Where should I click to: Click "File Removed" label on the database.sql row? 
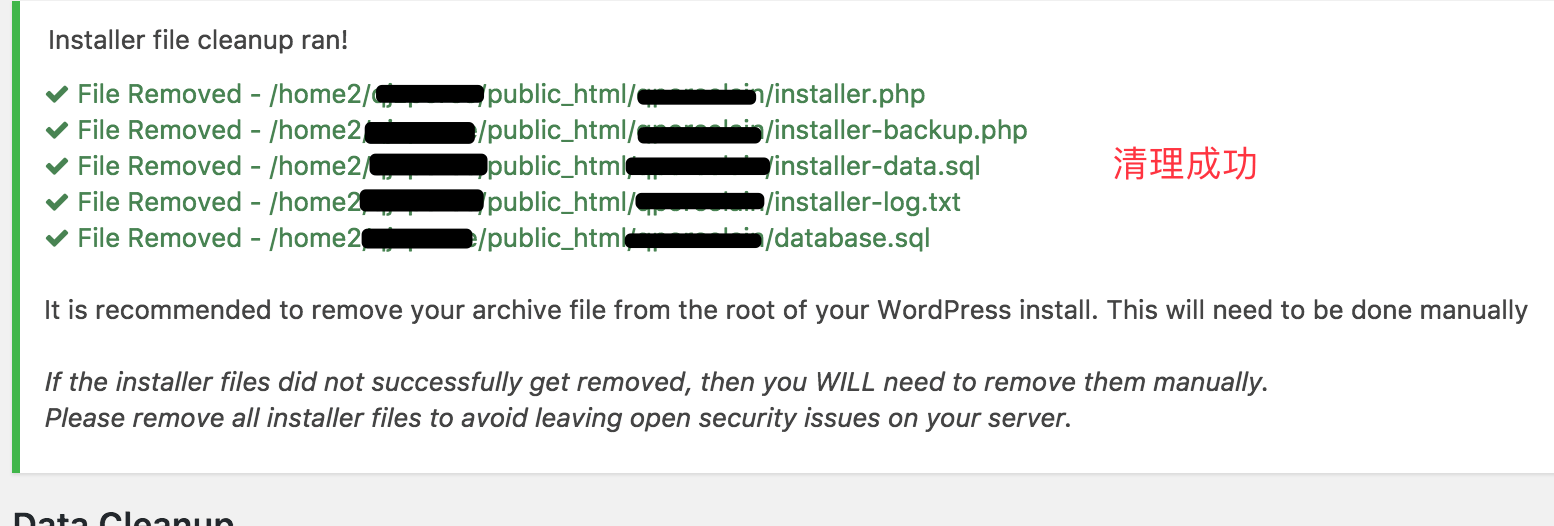pyautogui.click(x=159, y=239)
